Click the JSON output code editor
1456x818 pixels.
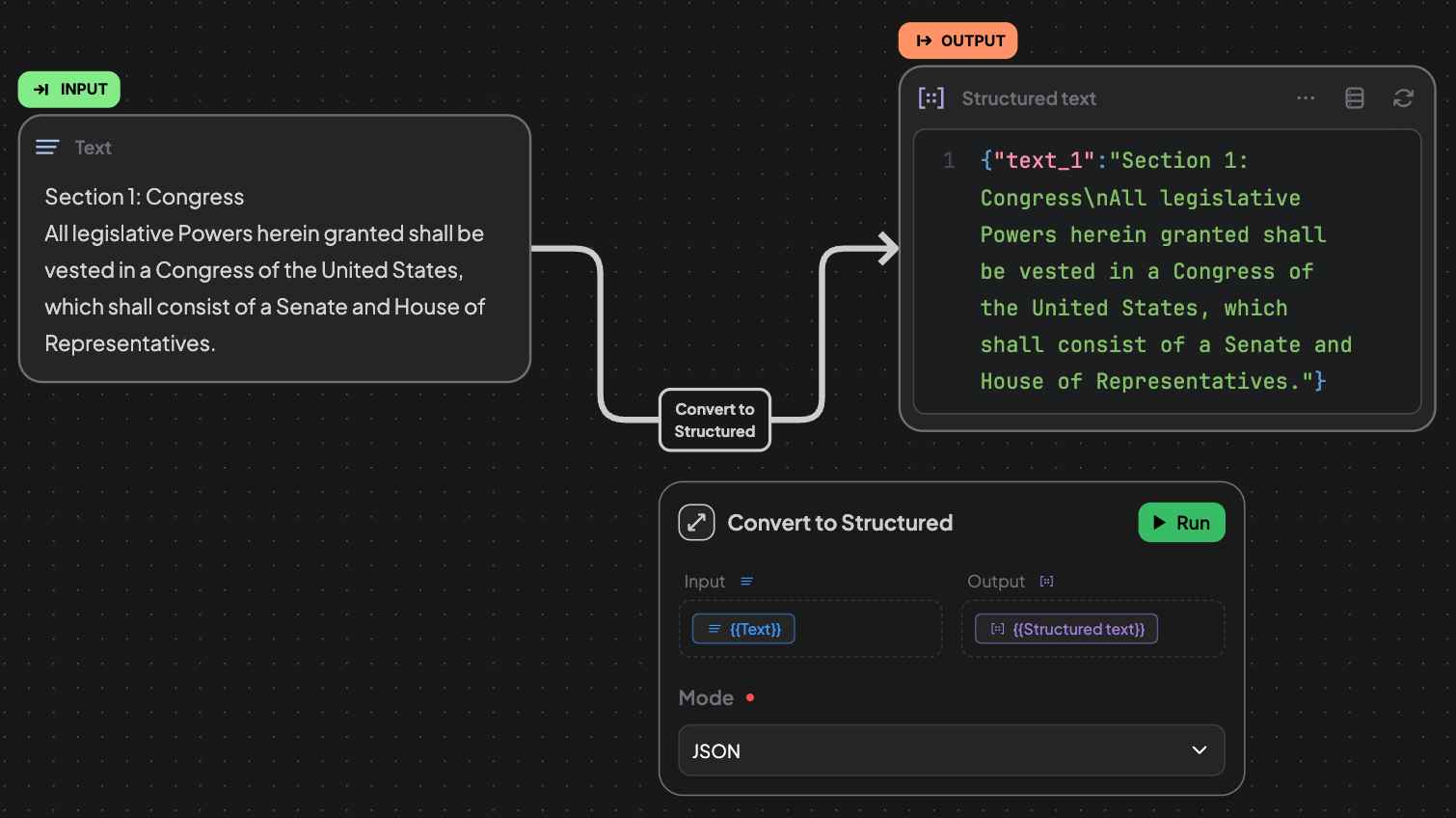pos(1167,271)
